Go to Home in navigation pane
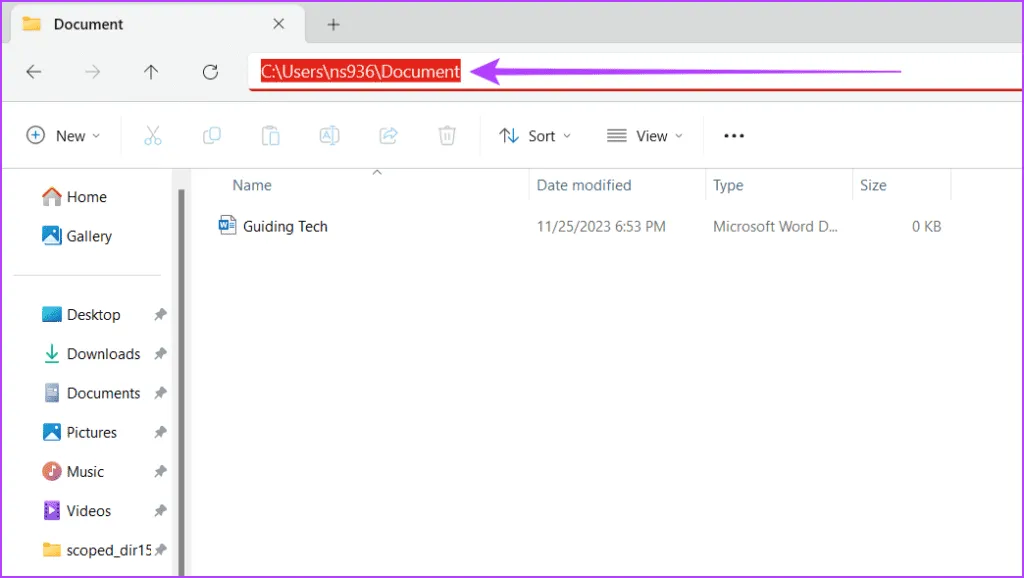Image resolution: width=1024 pixels, height=578 pixels. (86, 197)
